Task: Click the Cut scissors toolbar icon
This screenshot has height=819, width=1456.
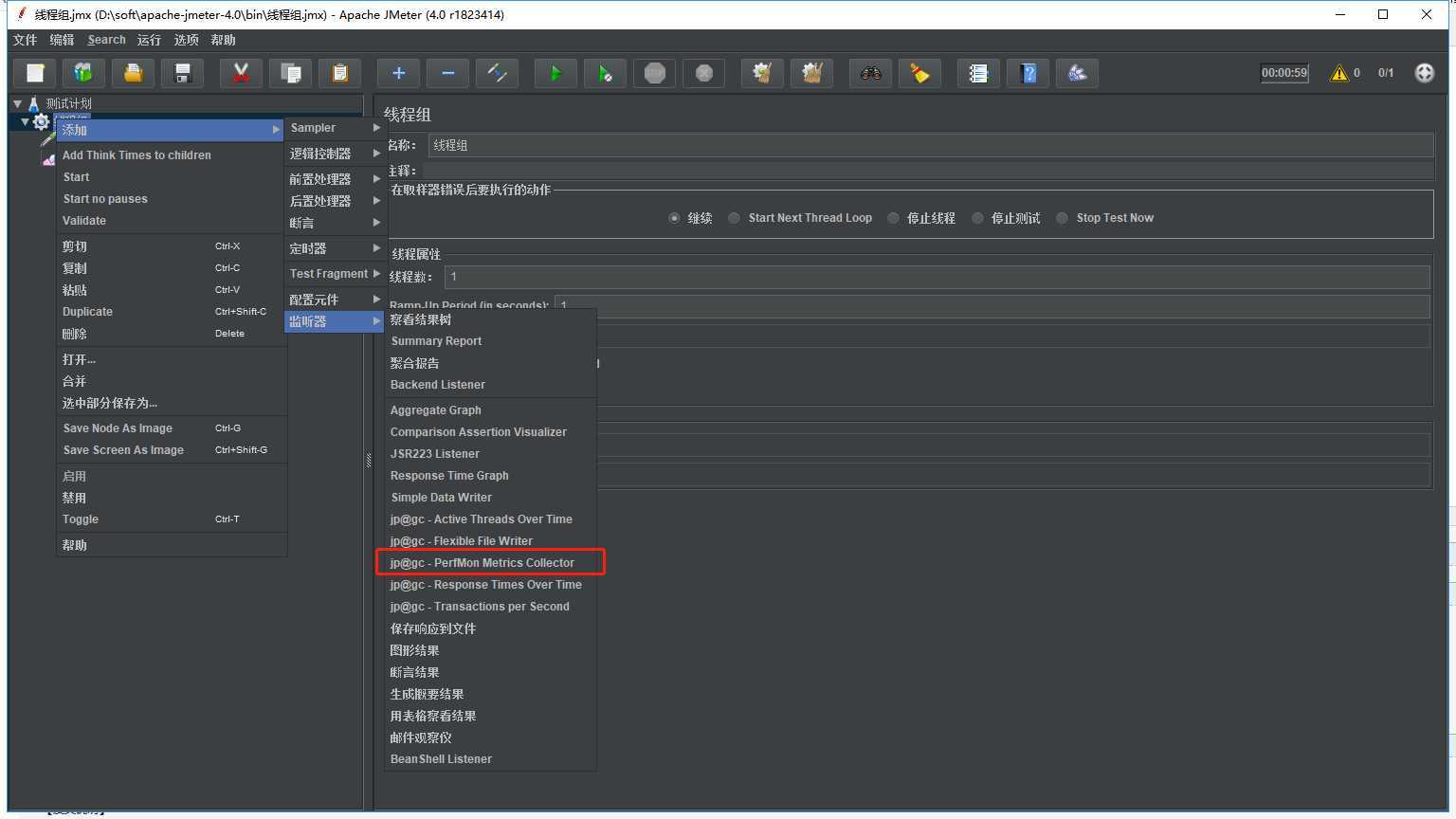Action: (x=241, y=73)
